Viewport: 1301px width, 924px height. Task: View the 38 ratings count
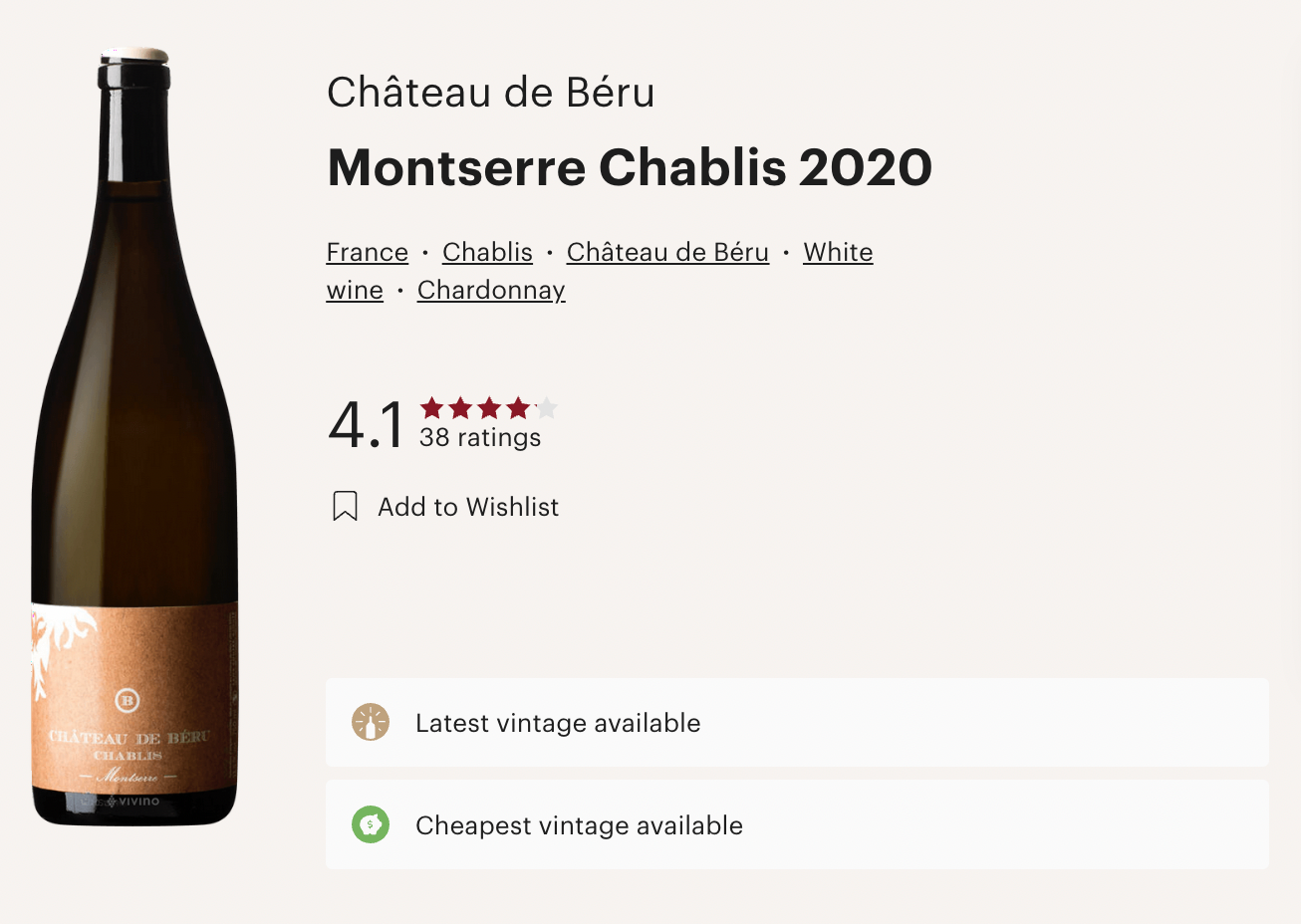coord(480,438)
